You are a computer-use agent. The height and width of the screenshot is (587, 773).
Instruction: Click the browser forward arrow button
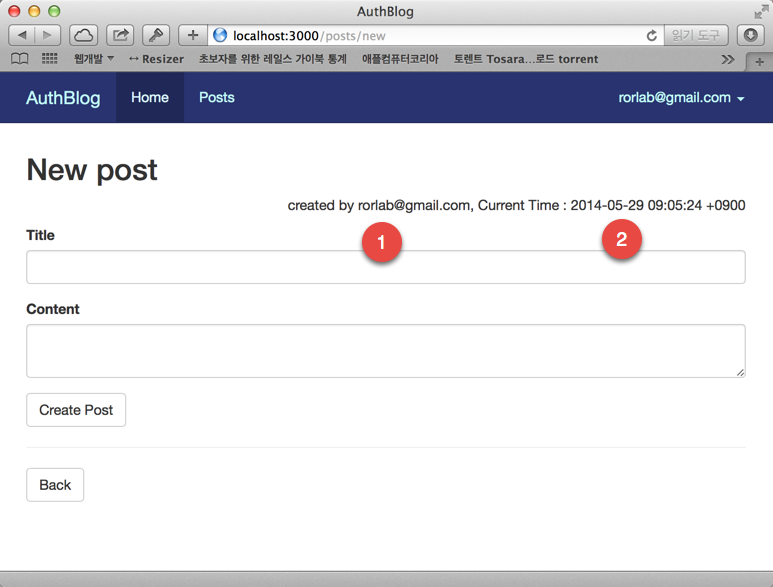coord(48,35)
